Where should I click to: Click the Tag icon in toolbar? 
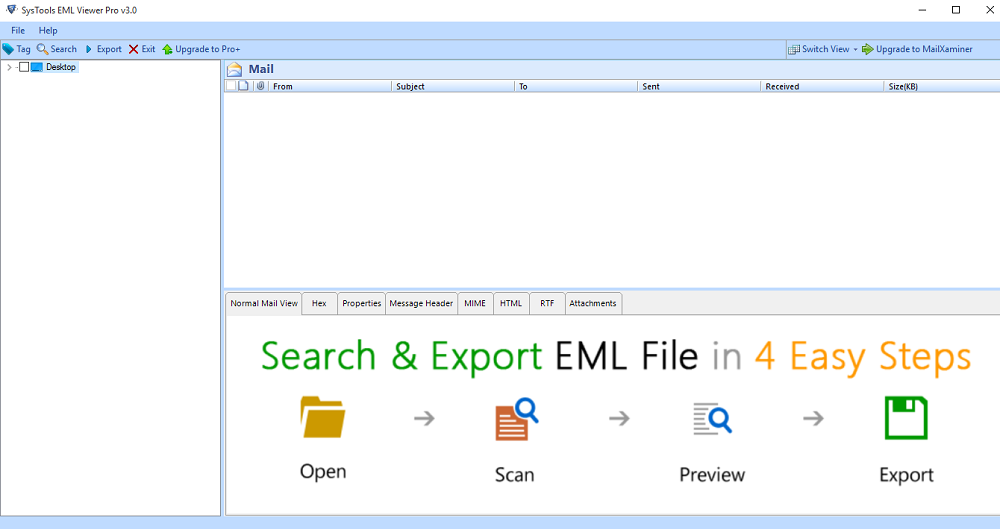click(8, 49)
